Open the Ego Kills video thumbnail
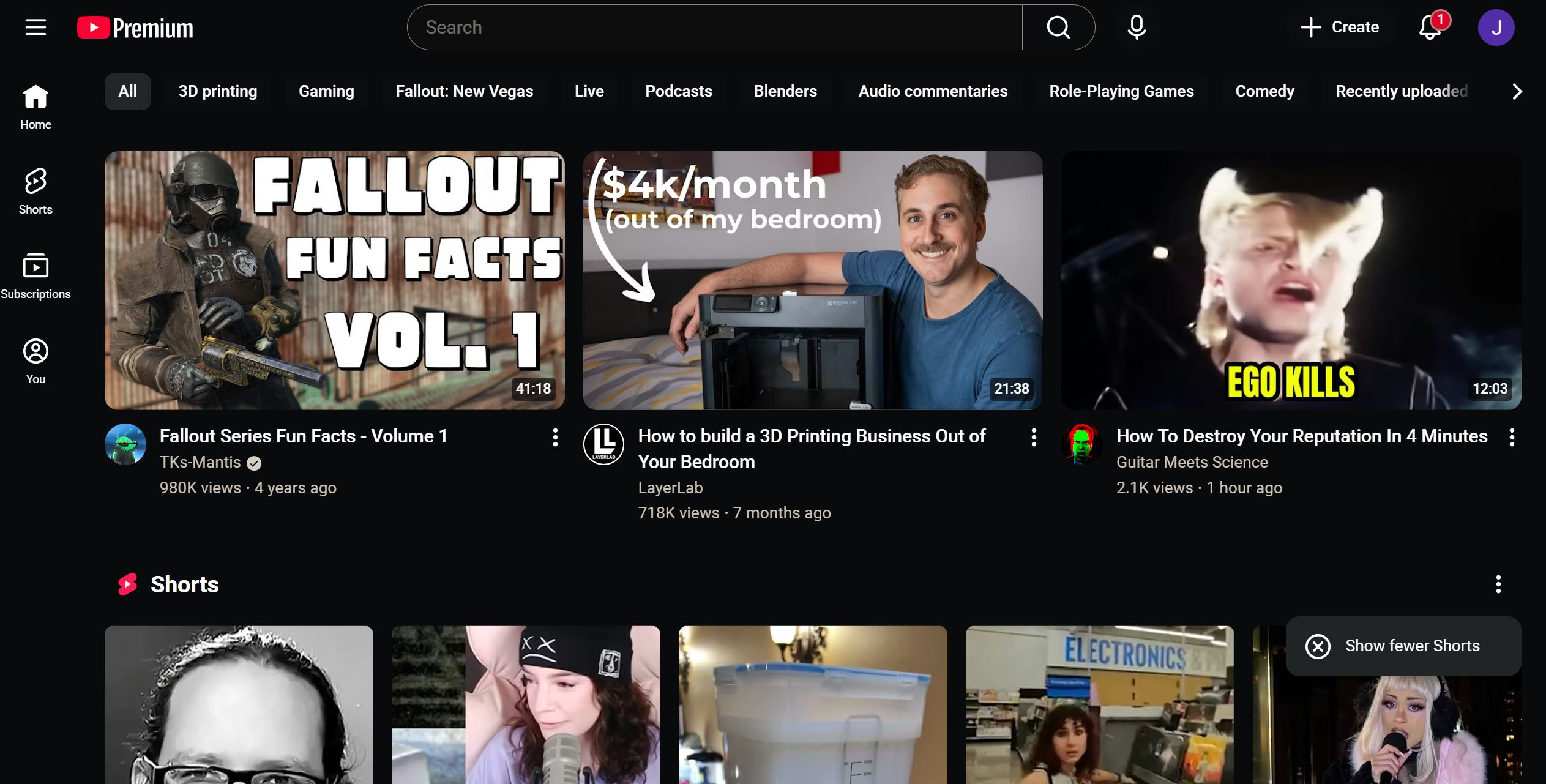Image resolution: width=1546 pixels, height=784 pixels. 1290,280
